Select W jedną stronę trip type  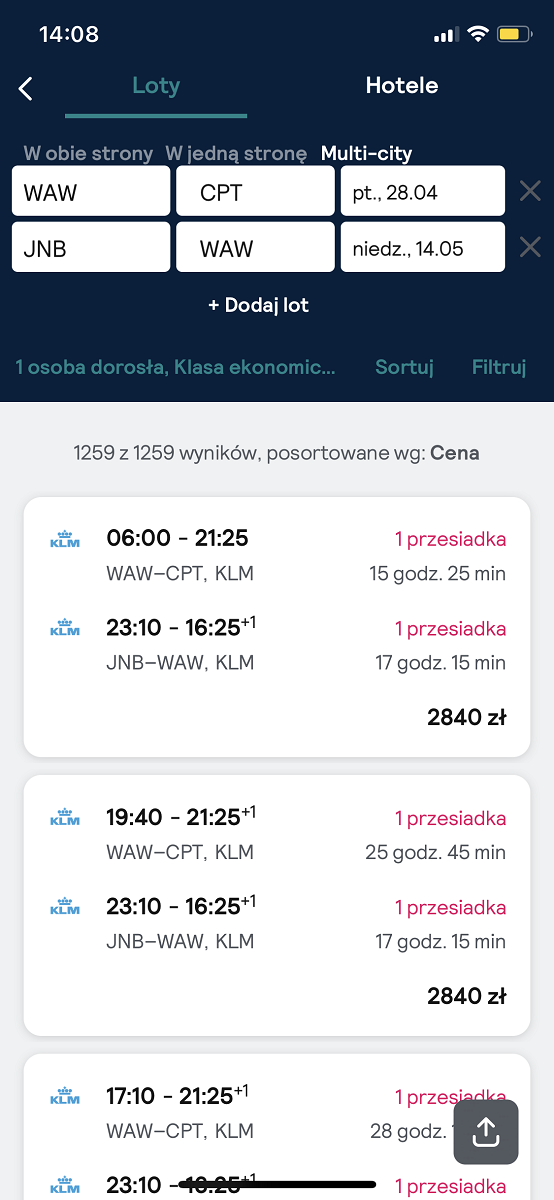(x=236, y=153)
